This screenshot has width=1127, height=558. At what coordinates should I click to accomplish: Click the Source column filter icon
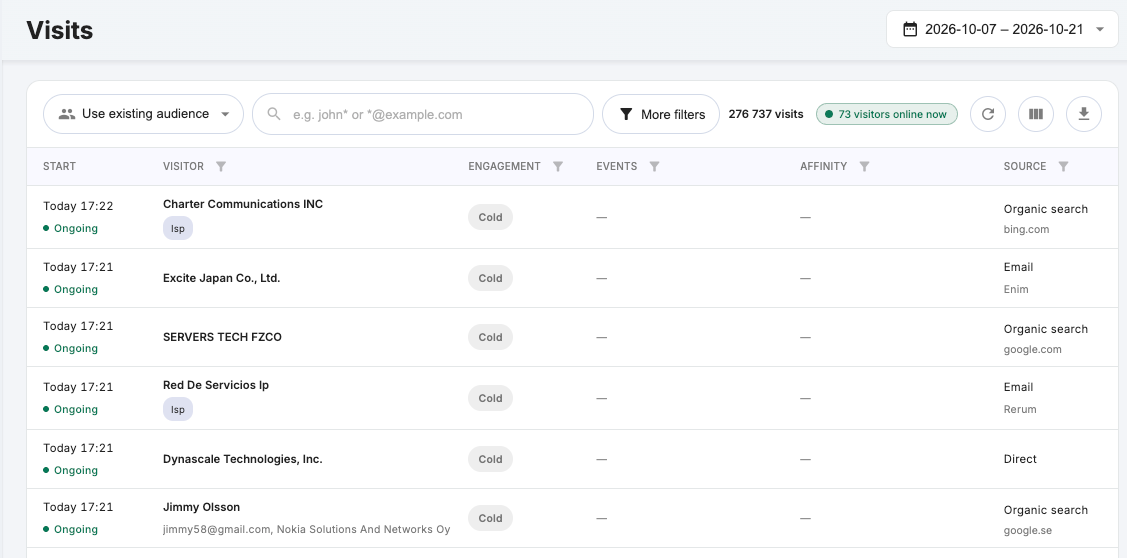click(1064, 167)
